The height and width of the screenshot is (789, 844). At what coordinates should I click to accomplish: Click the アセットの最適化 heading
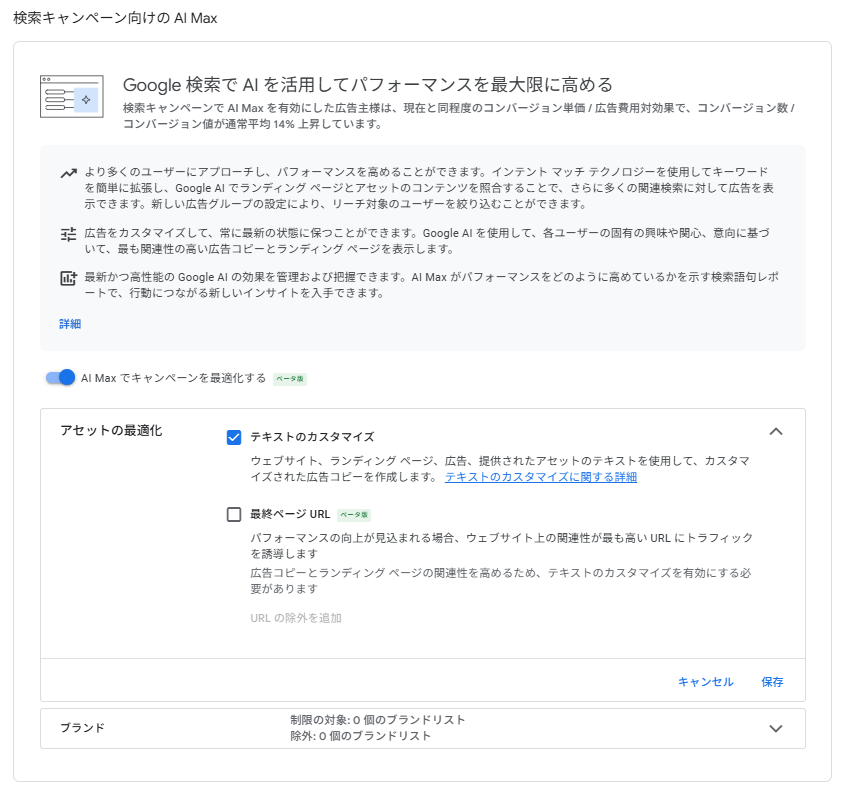111,431
